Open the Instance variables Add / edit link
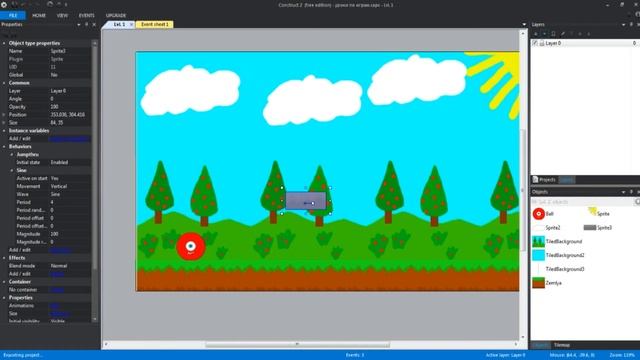Viewport: 640px width, 360px height. tap(69, 139)
